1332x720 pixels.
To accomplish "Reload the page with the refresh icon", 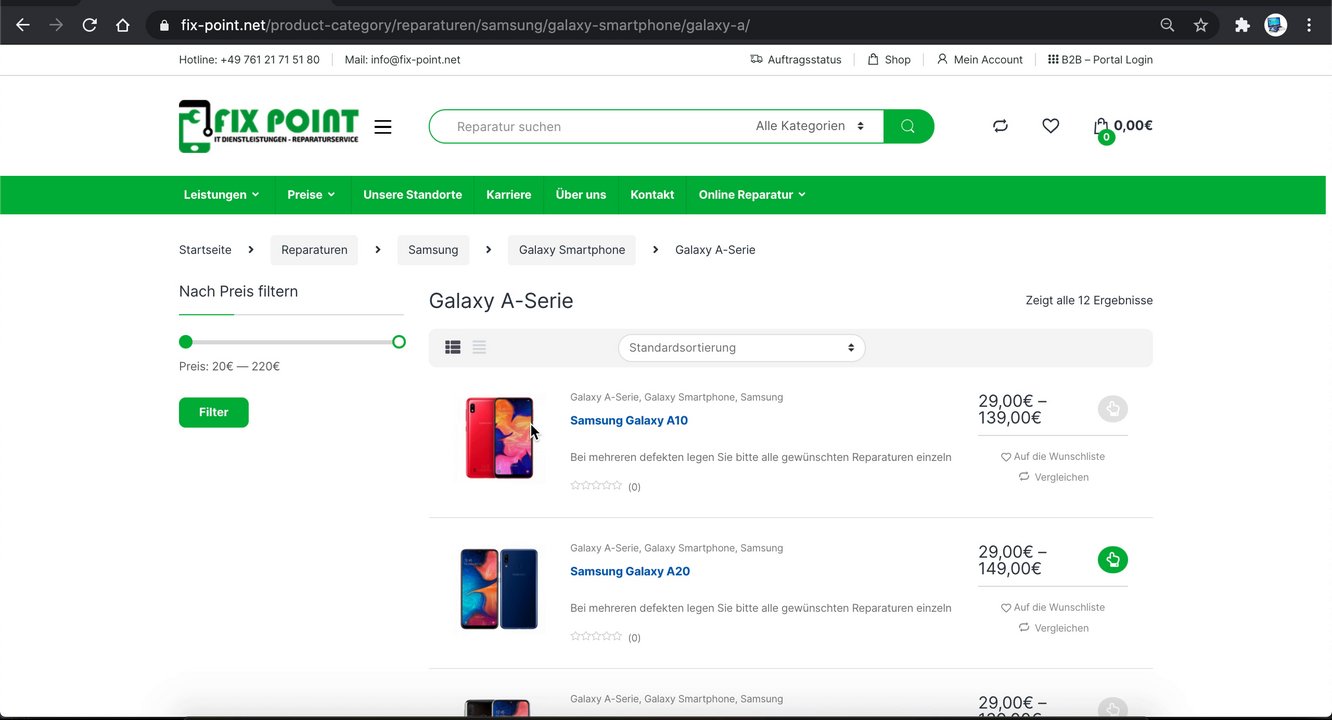I will 90,25.
